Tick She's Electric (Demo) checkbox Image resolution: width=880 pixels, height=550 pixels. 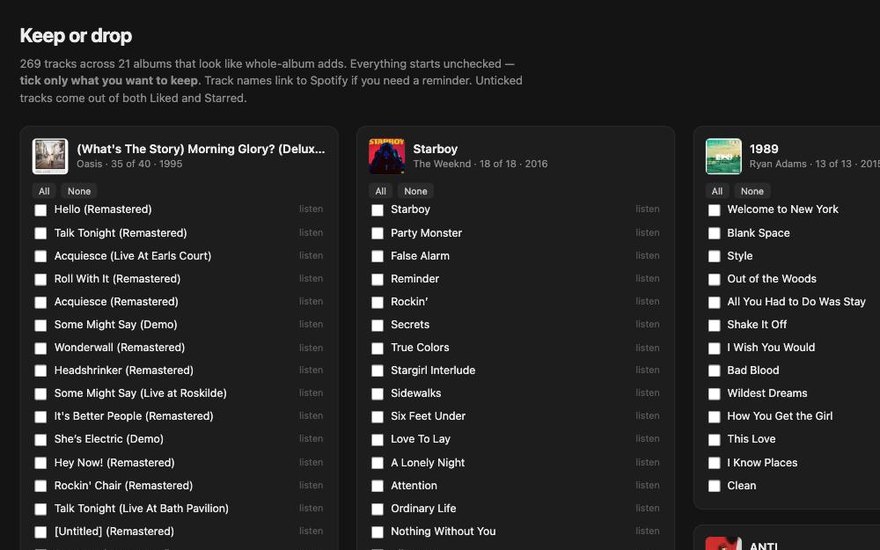pos(40,439)
